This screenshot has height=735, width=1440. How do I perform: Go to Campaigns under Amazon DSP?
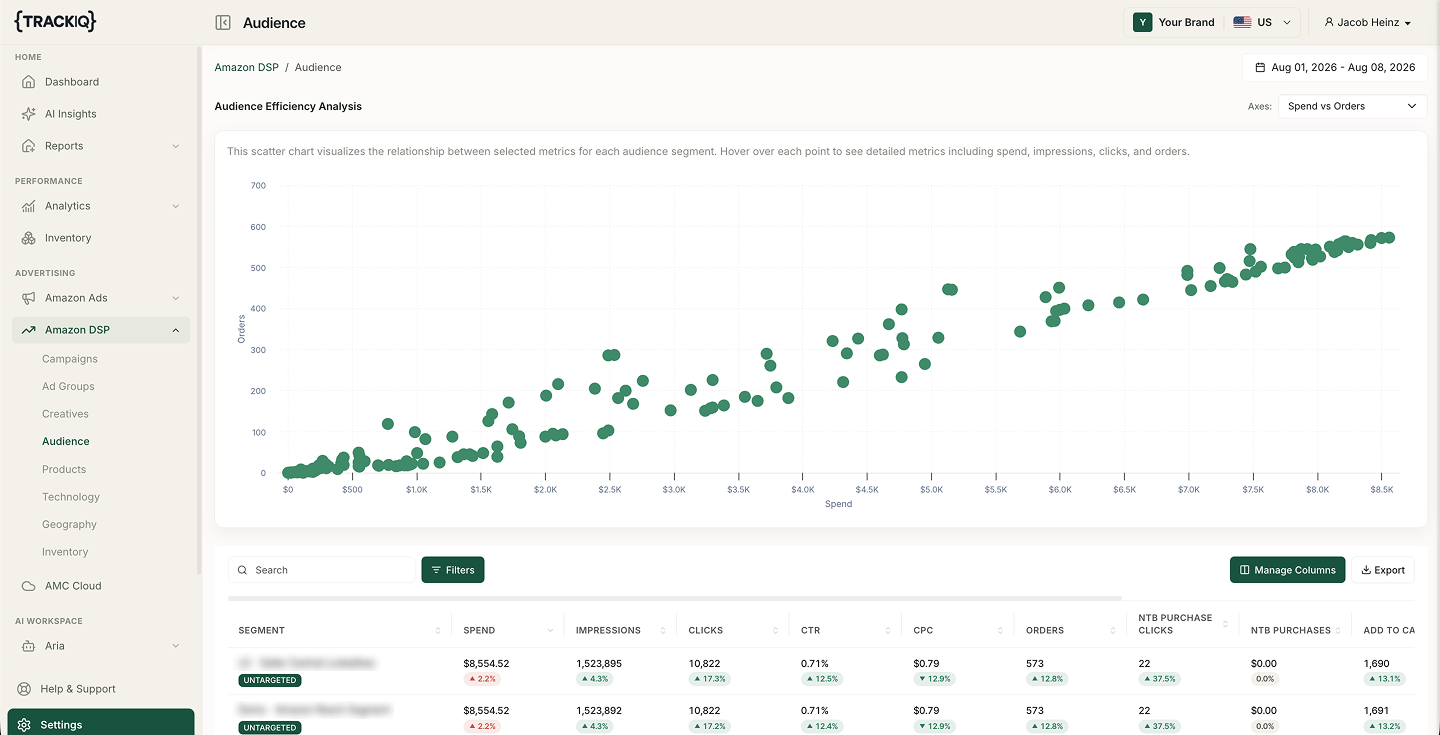click(70, 359)
